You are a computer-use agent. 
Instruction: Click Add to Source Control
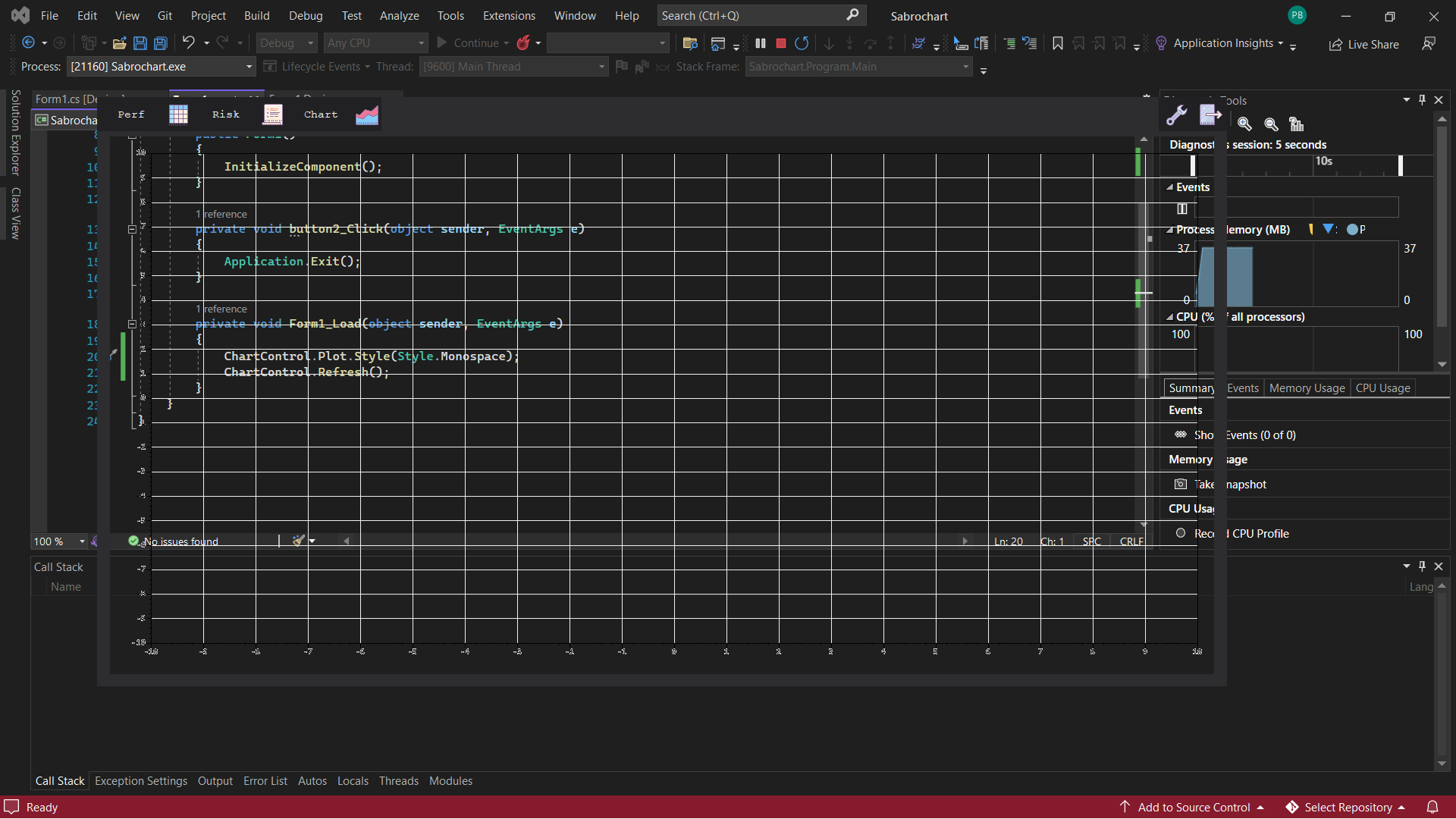[x=1193, y=807]
